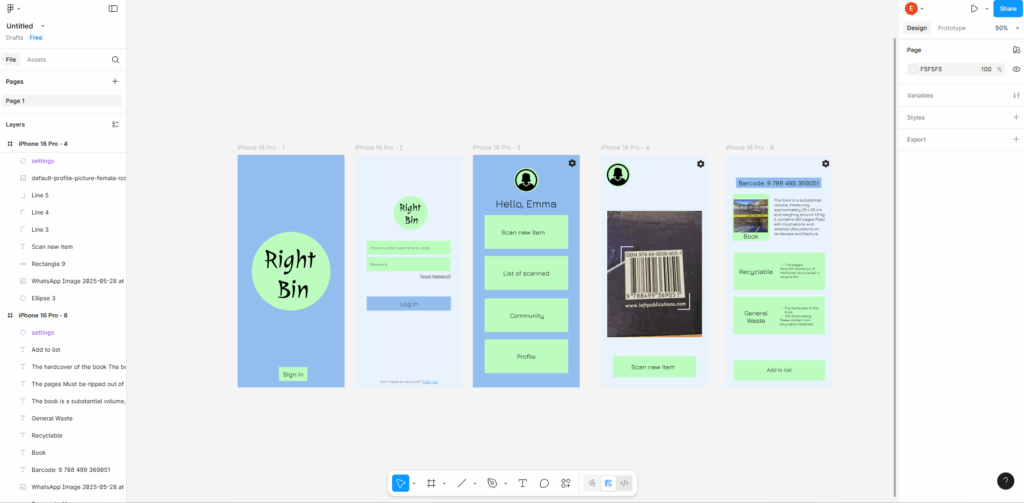The width and height of the screenshot is (1024, 503).
Task: Select the Comment tool
Action: [544, 483]
